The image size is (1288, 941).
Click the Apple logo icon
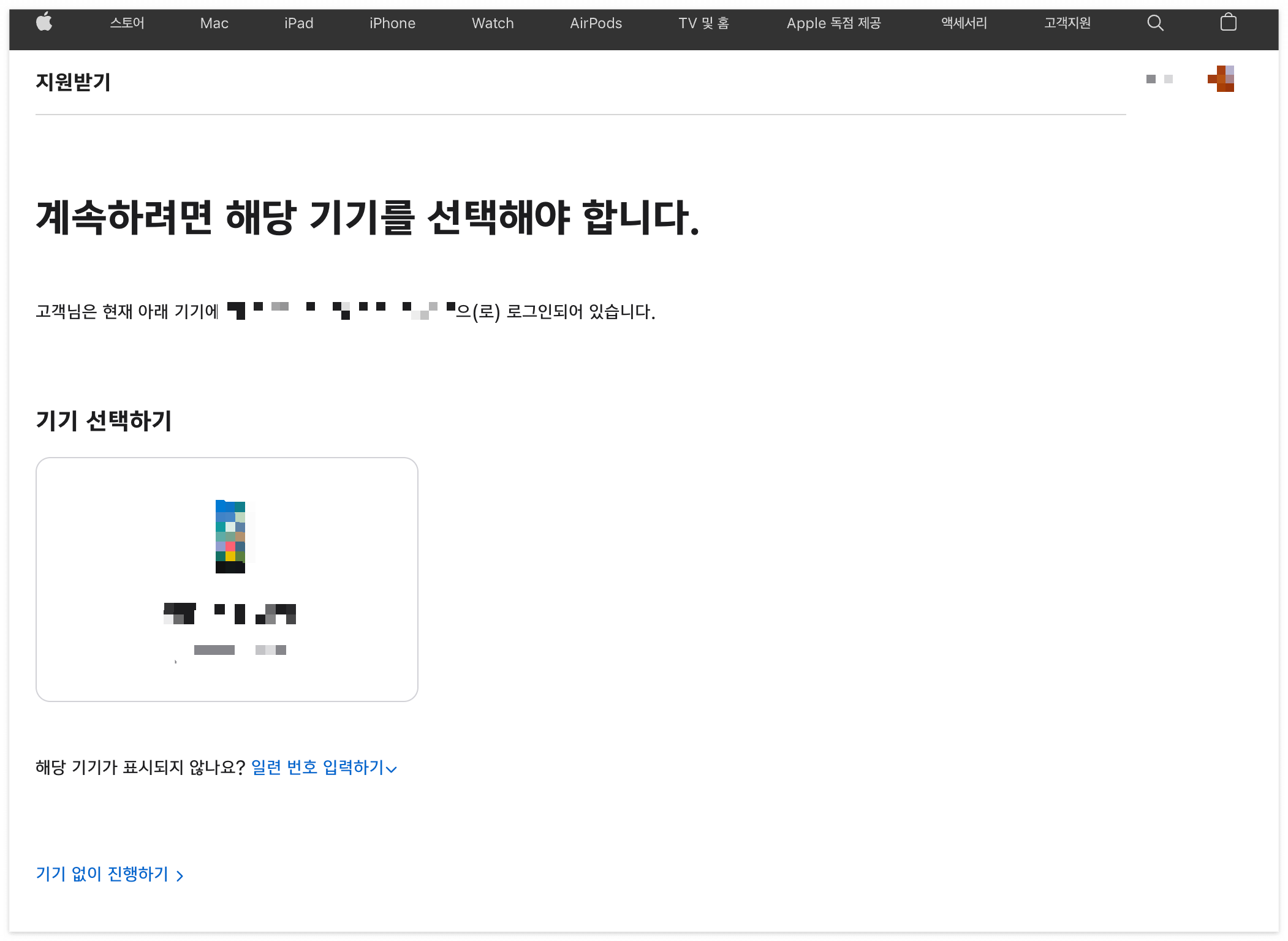(44, 23)
